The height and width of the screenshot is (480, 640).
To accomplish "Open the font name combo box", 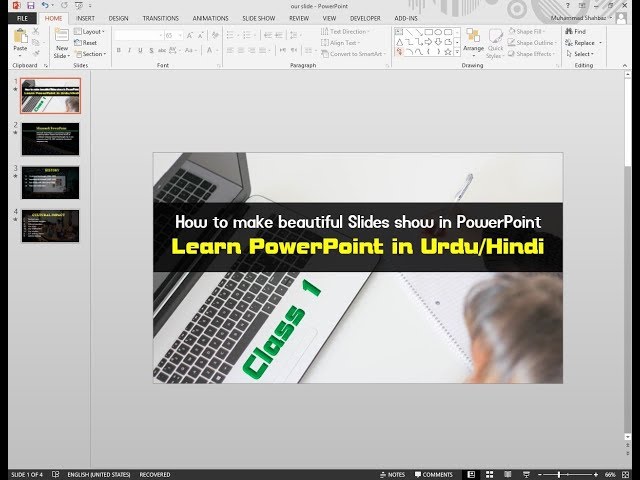I will 139,36.
